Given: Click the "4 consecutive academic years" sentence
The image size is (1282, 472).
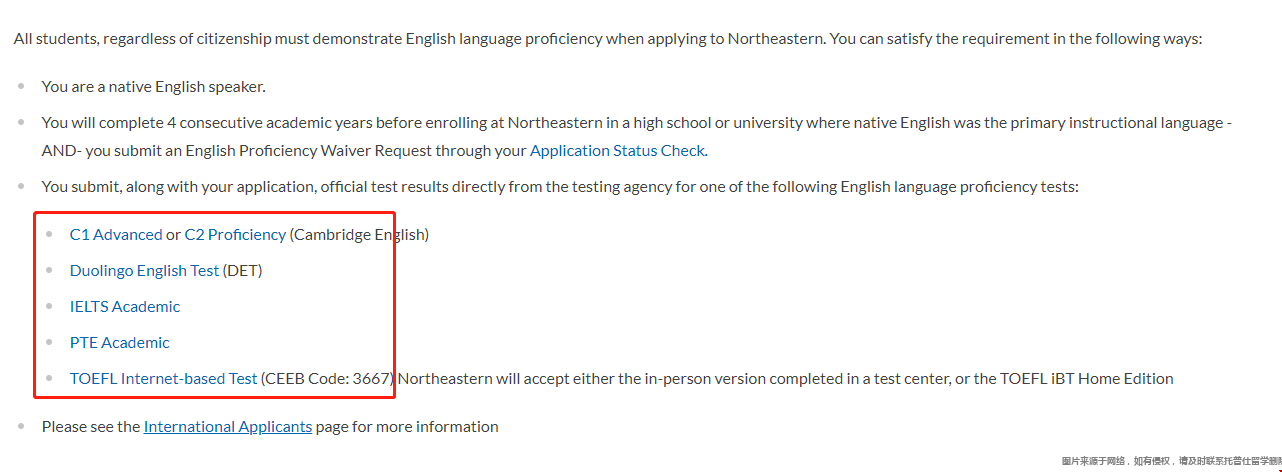Looking at the screenshot, I should (x=637, y=137).
